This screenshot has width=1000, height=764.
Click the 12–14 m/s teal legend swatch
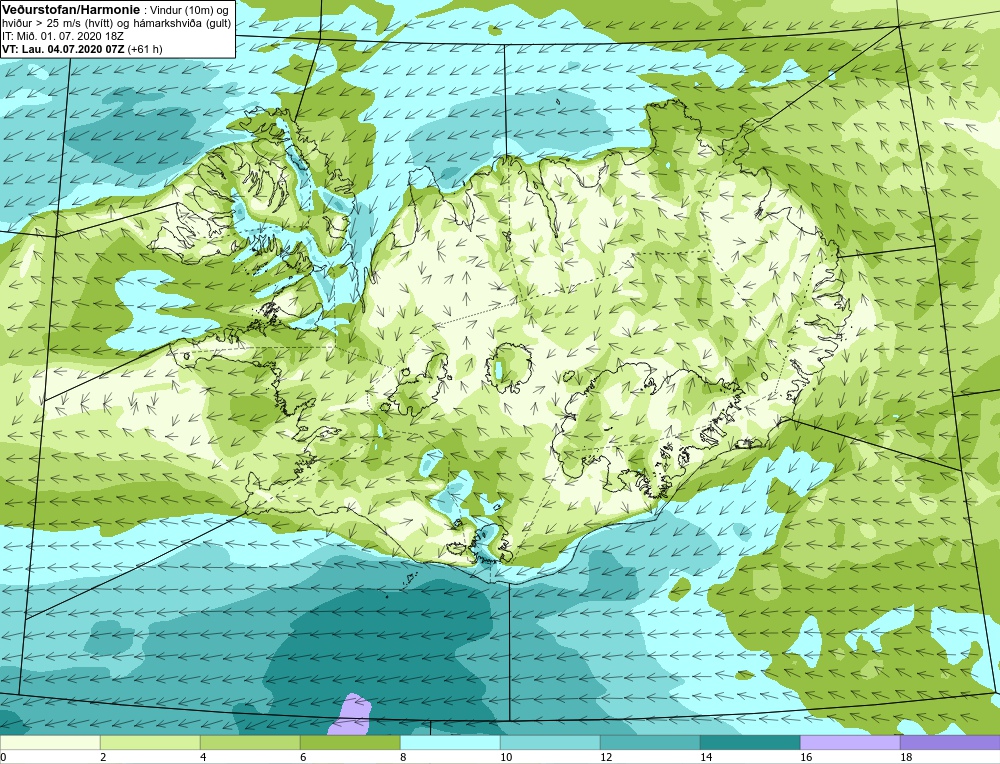point(650,742)
